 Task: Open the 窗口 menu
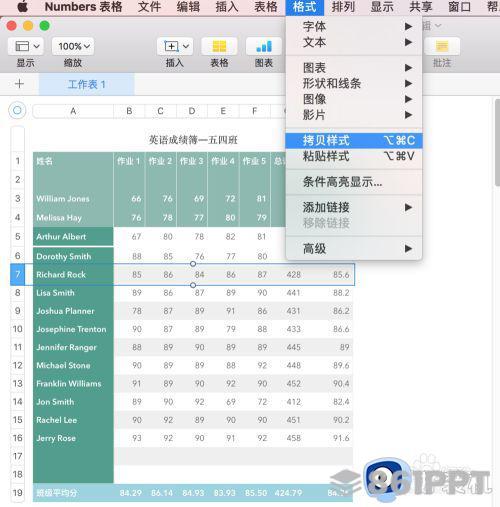[x=460, y=7]
